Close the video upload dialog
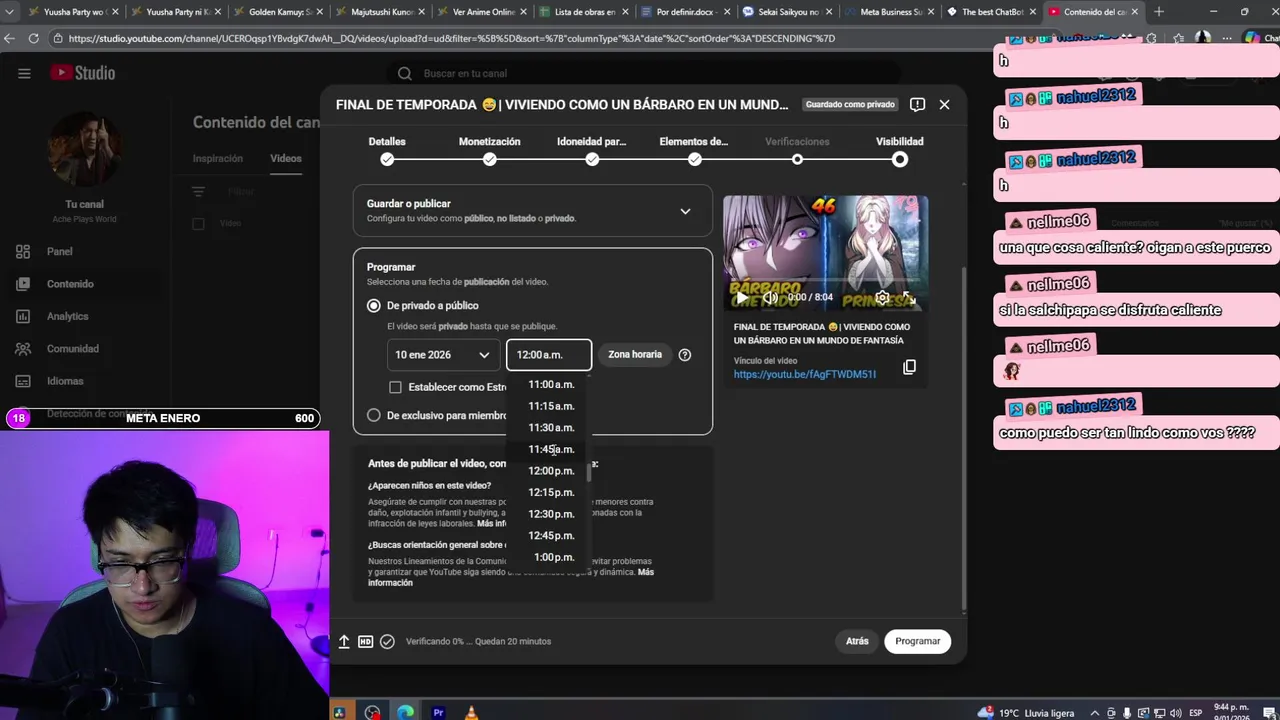1280x720 pixels. [x=944, y=104]
